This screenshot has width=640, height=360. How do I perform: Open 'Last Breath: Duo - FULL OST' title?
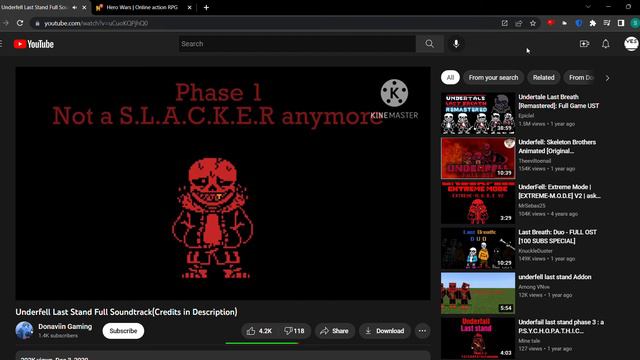[558, 236]
